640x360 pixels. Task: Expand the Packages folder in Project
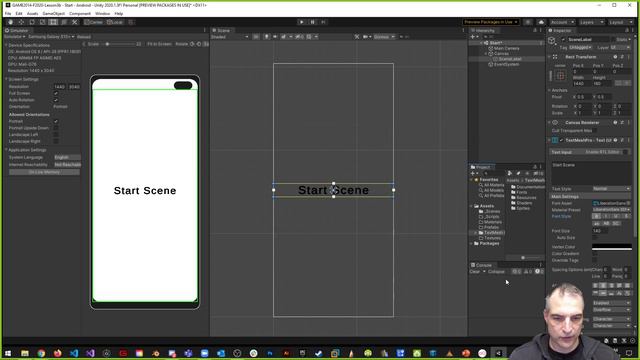tap(472, 243)
